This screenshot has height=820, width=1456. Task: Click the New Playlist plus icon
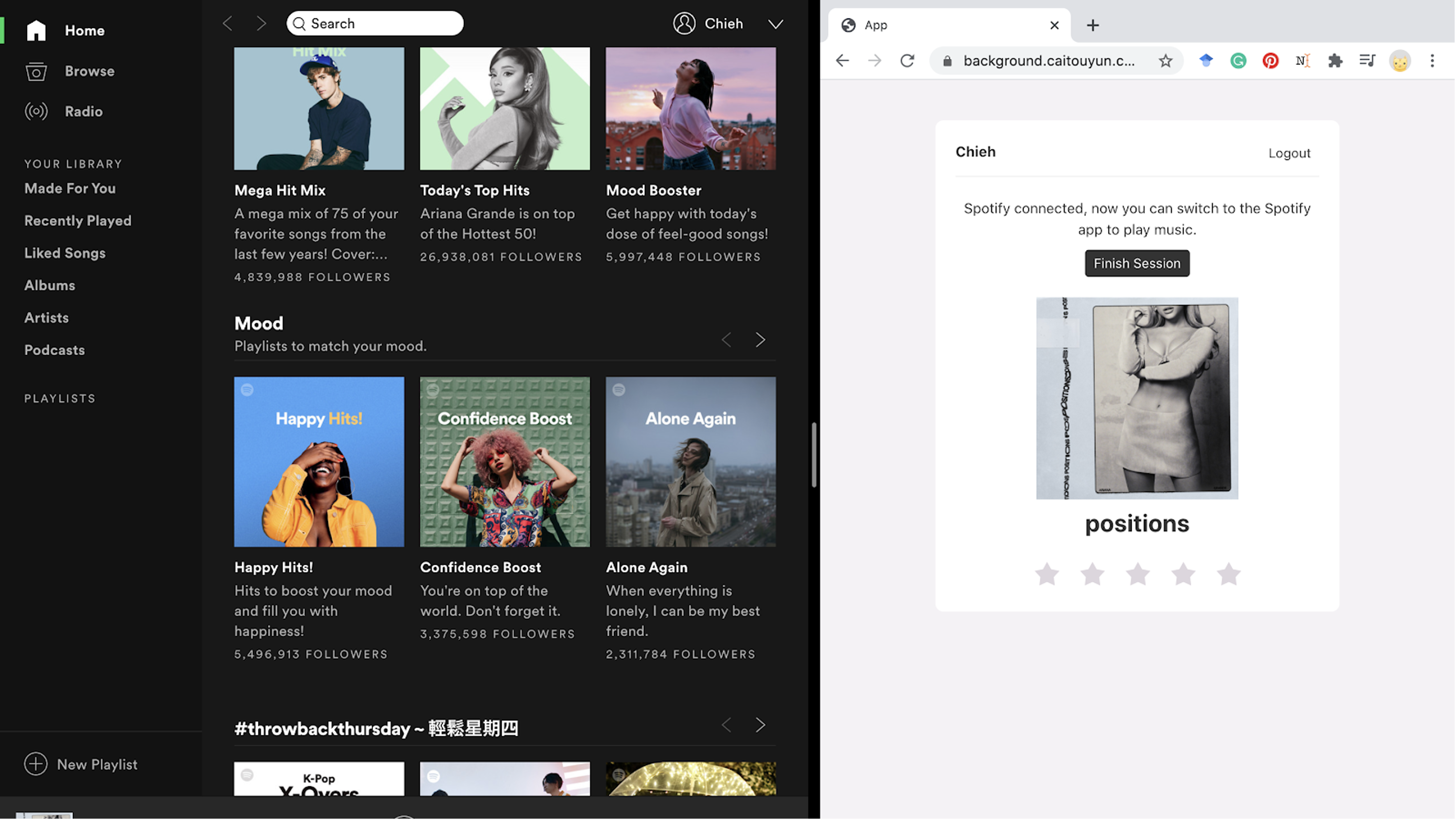[36, 765]
